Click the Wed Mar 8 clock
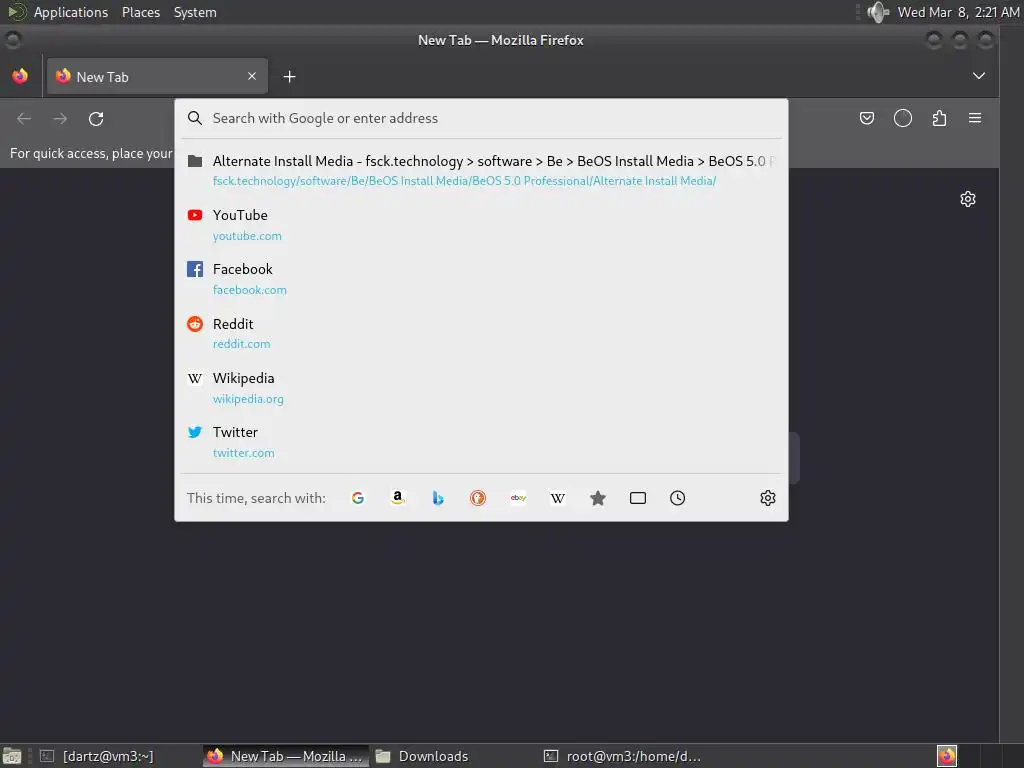This screenshot has width=1024, height=768. 957,12
